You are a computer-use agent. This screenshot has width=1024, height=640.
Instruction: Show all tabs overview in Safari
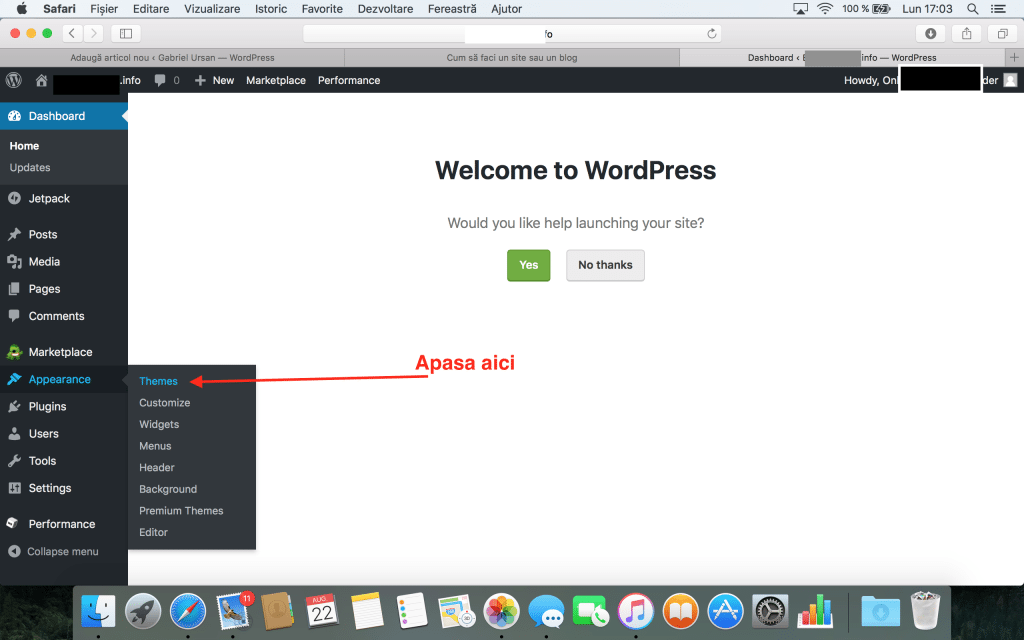point(1002,33)
